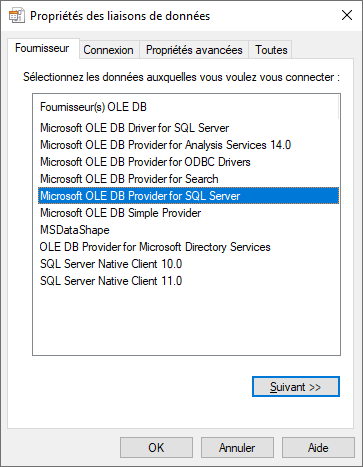Choose SQL Server Native Client 11.0

point(111,281)
